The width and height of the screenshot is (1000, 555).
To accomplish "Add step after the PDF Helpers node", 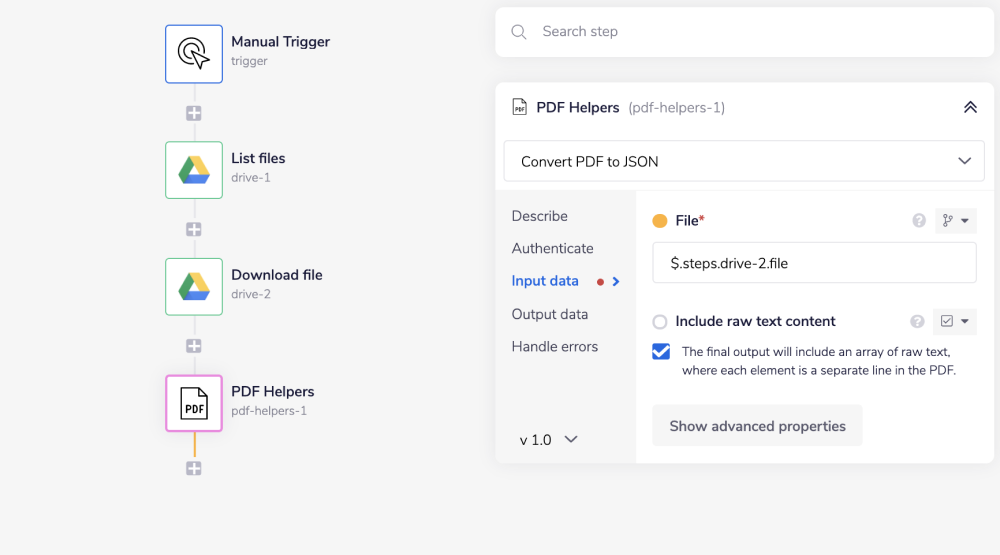I will [194, 468].
